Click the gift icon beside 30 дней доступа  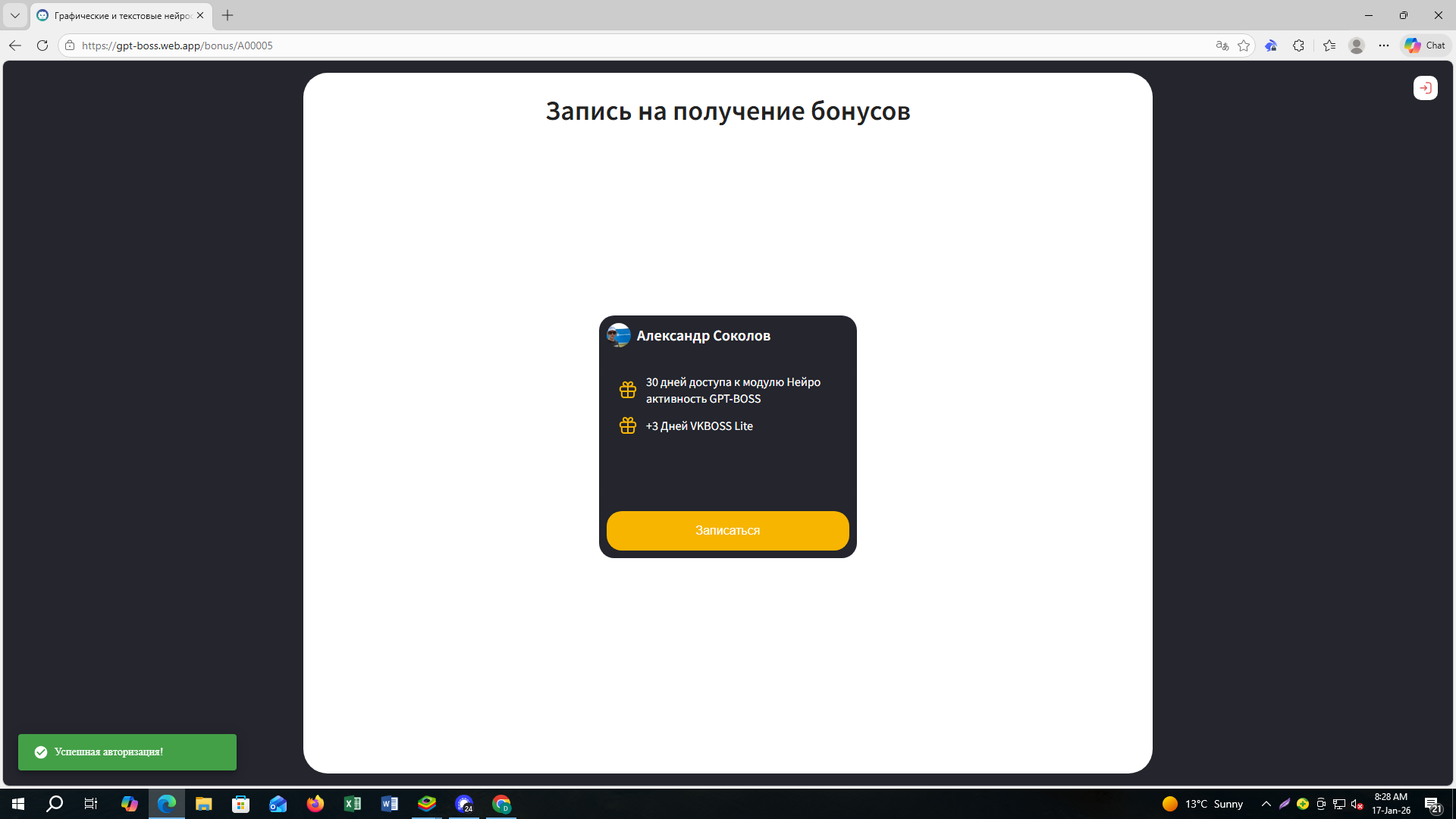click(x=627, y=390)
